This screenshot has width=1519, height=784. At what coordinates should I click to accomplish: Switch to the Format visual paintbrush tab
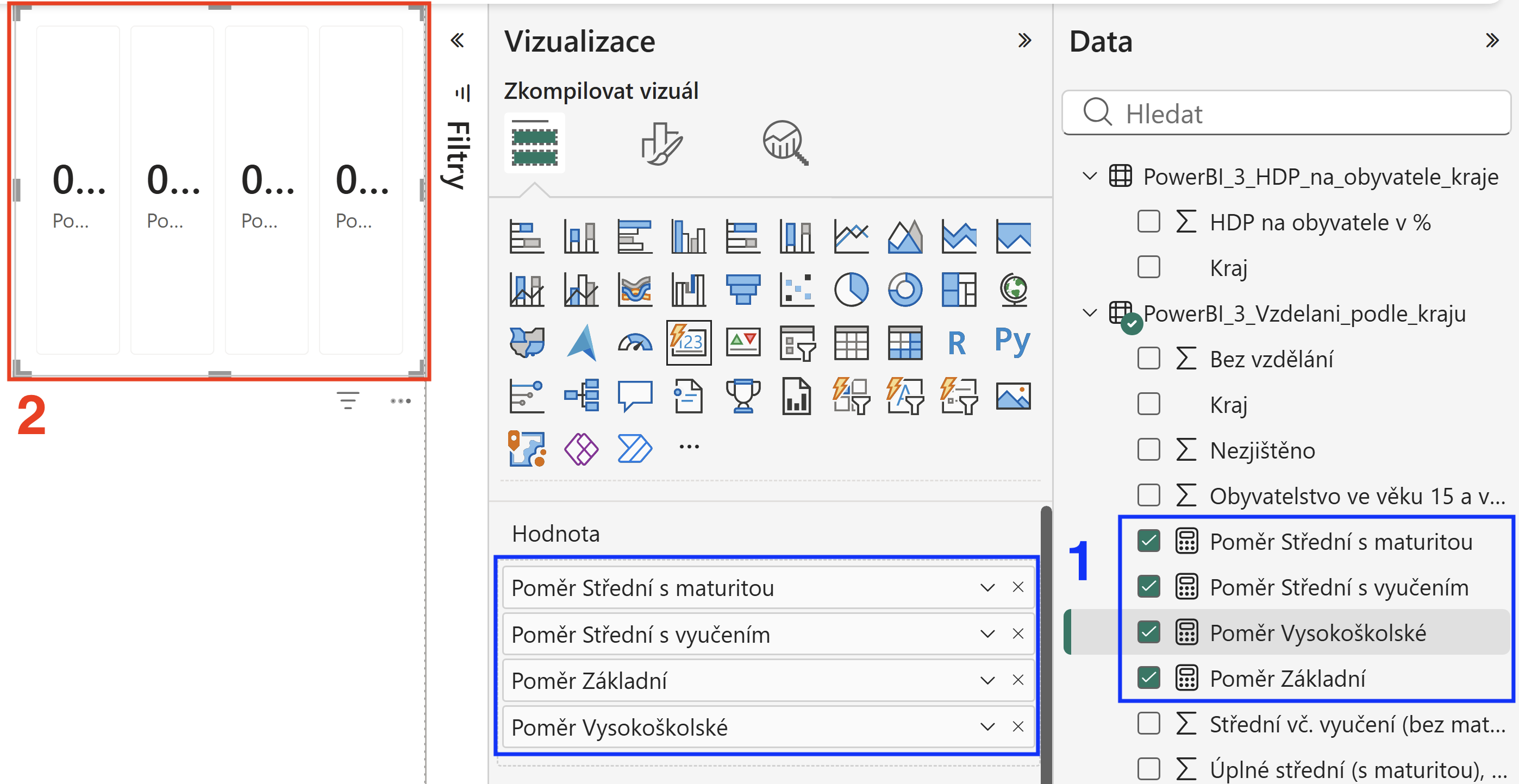pyautogui.click(x=661, y=143)
